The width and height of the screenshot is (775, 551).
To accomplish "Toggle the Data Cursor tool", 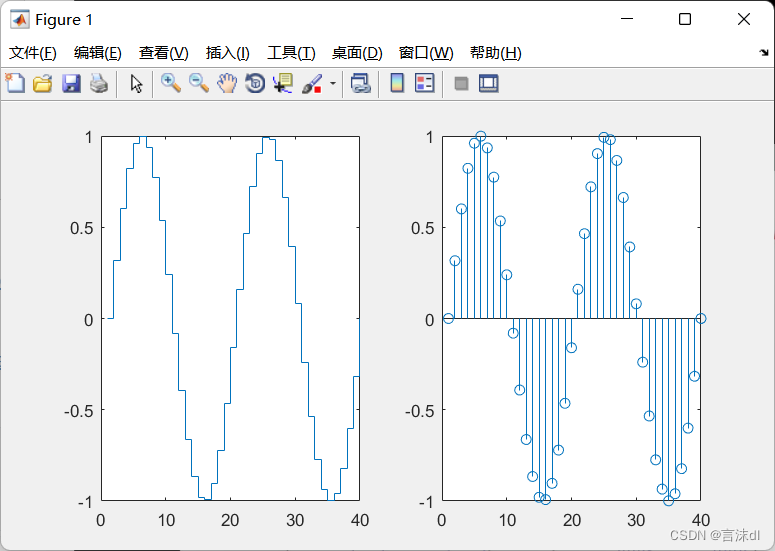I will coord(283,84).
